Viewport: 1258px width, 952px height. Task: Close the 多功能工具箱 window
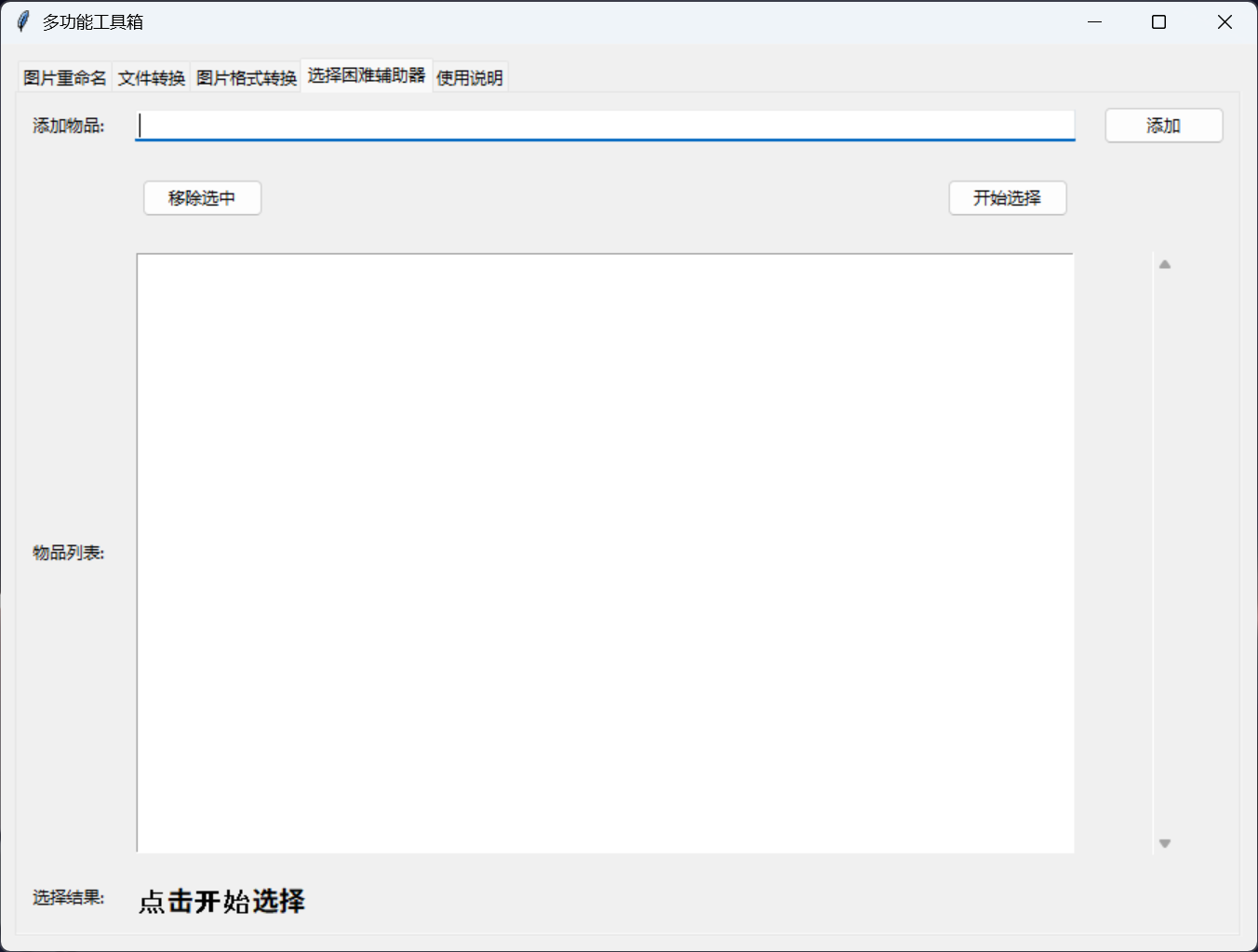tap(1225, 21)
